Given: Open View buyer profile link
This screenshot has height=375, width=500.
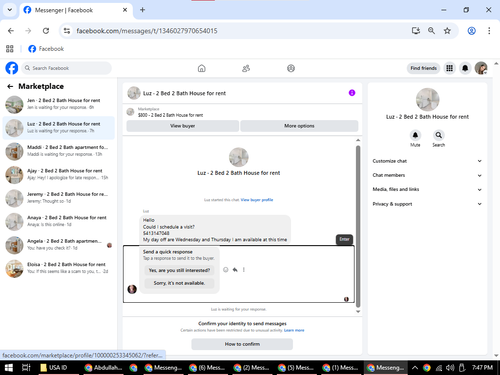Looking at the screenshot, I should (x=257, y=200).
